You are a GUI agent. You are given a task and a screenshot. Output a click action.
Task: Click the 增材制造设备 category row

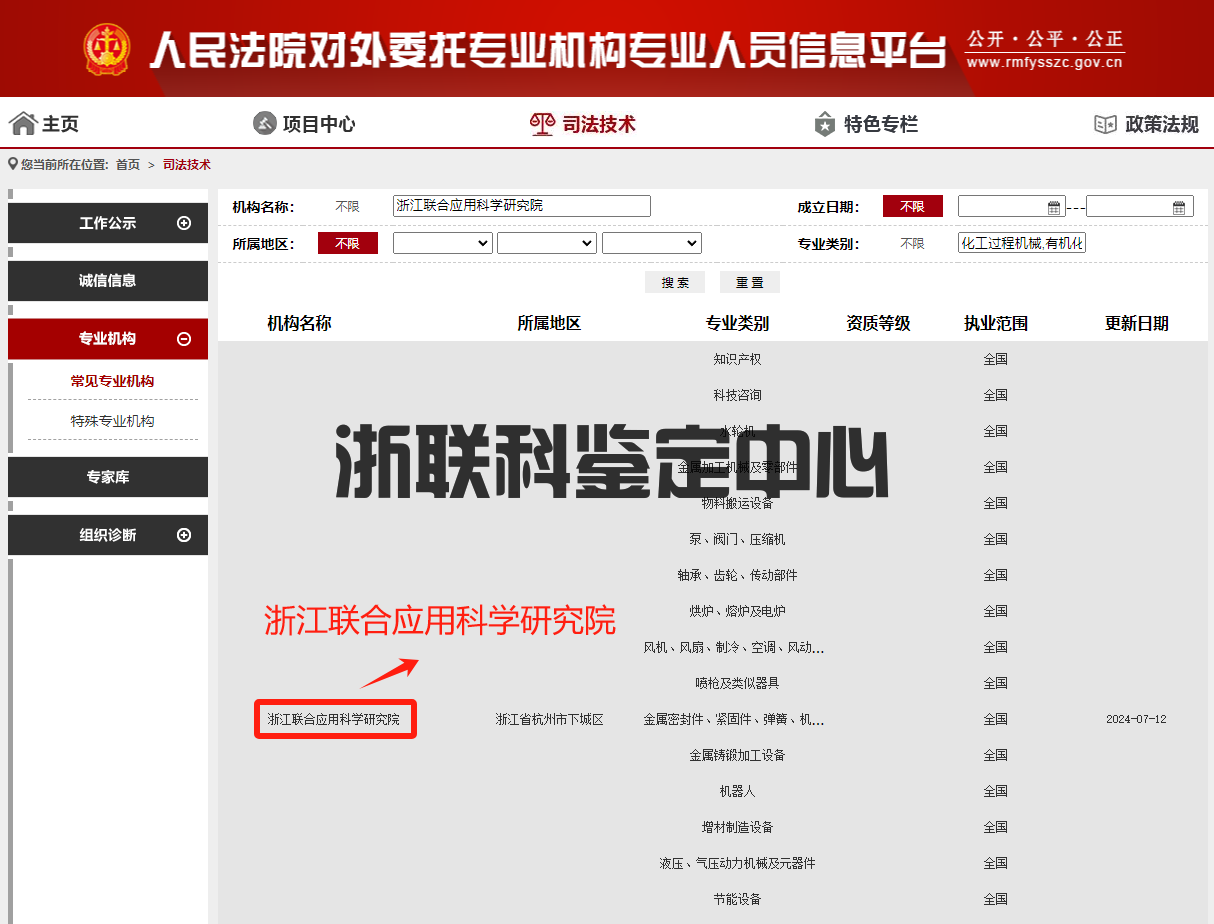point(738,827)
